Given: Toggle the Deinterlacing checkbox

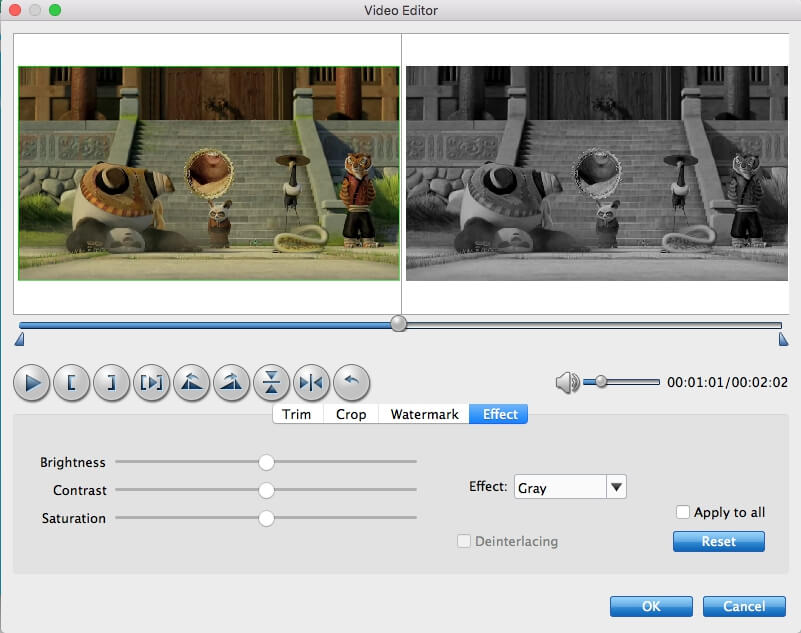Looking at the screenshot, I should coord(464,541).
